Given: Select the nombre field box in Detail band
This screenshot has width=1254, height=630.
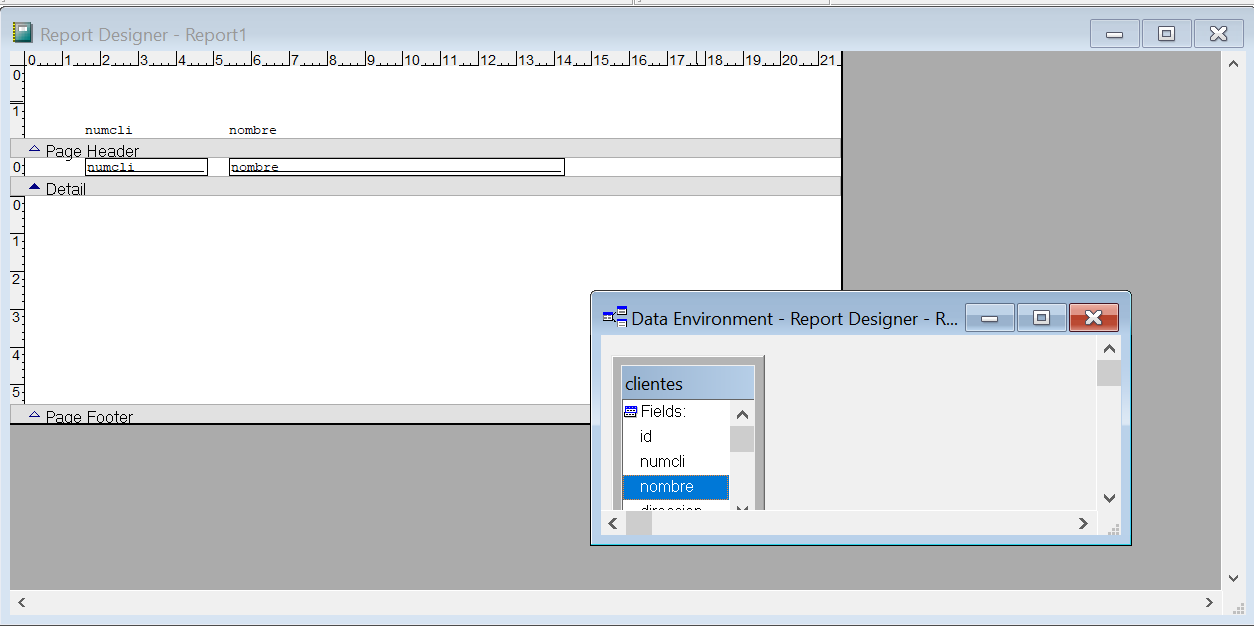Looking at the screenshot, I should [396, 167].
